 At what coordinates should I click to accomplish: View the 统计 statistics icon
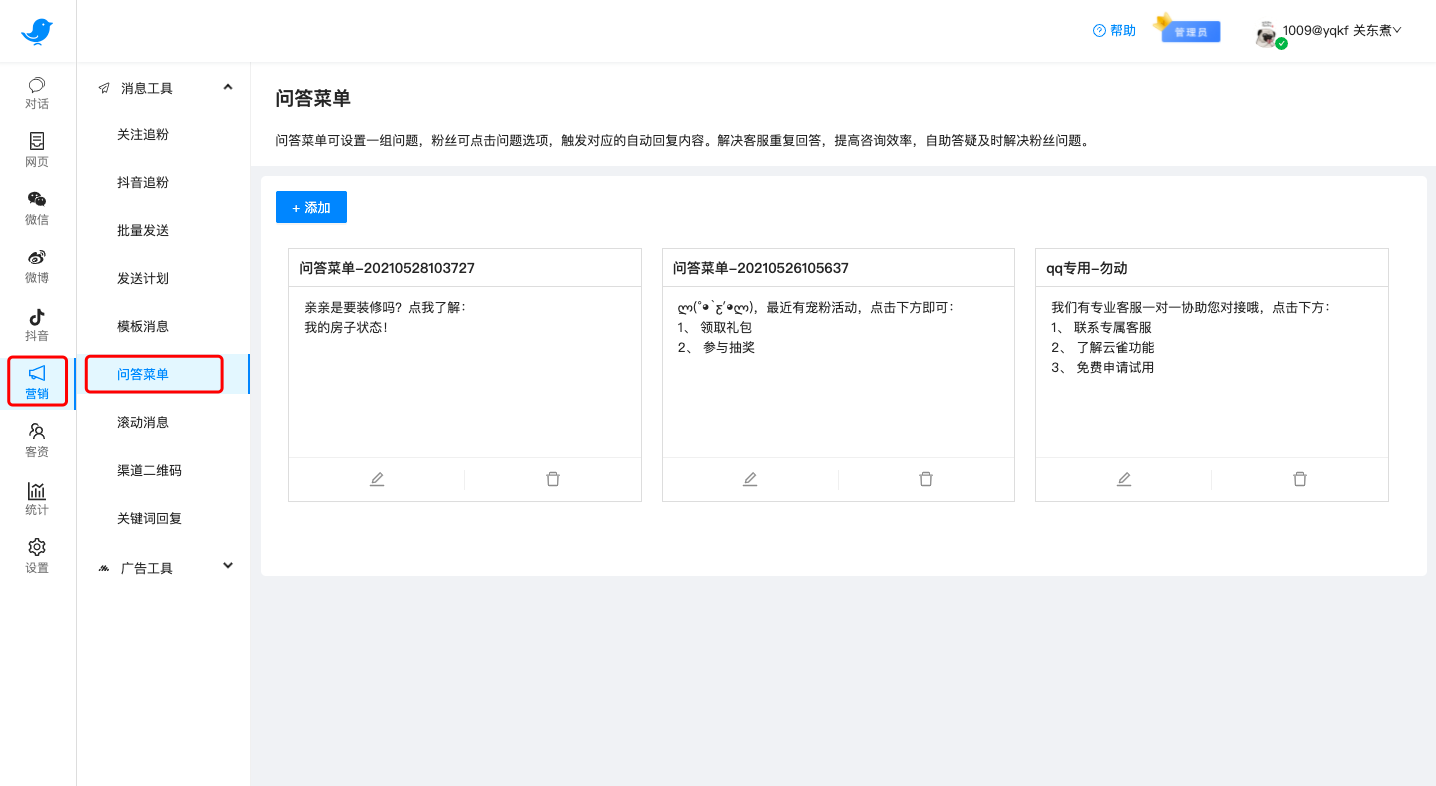36,497
